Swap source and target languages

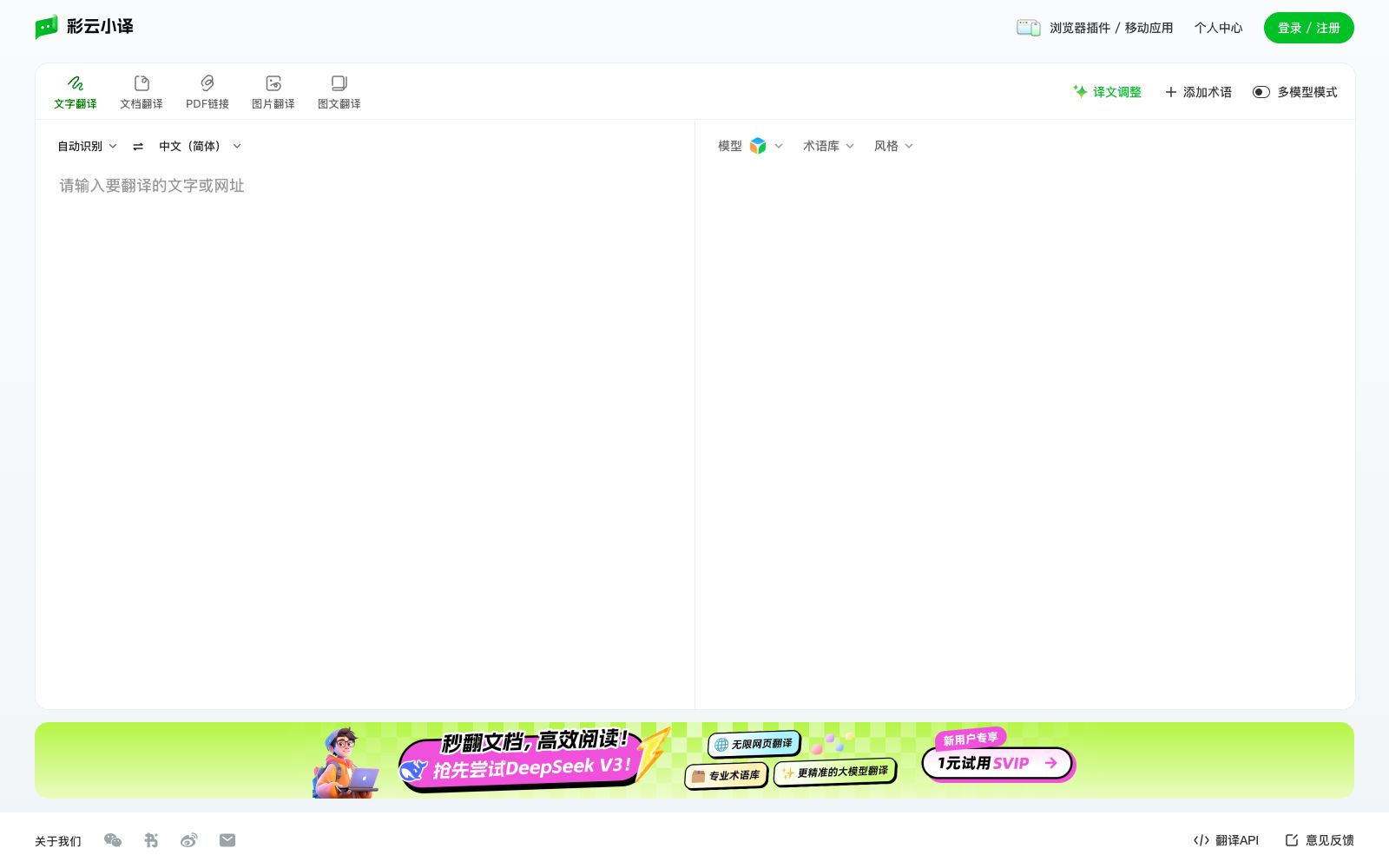[x=138, y=147]
